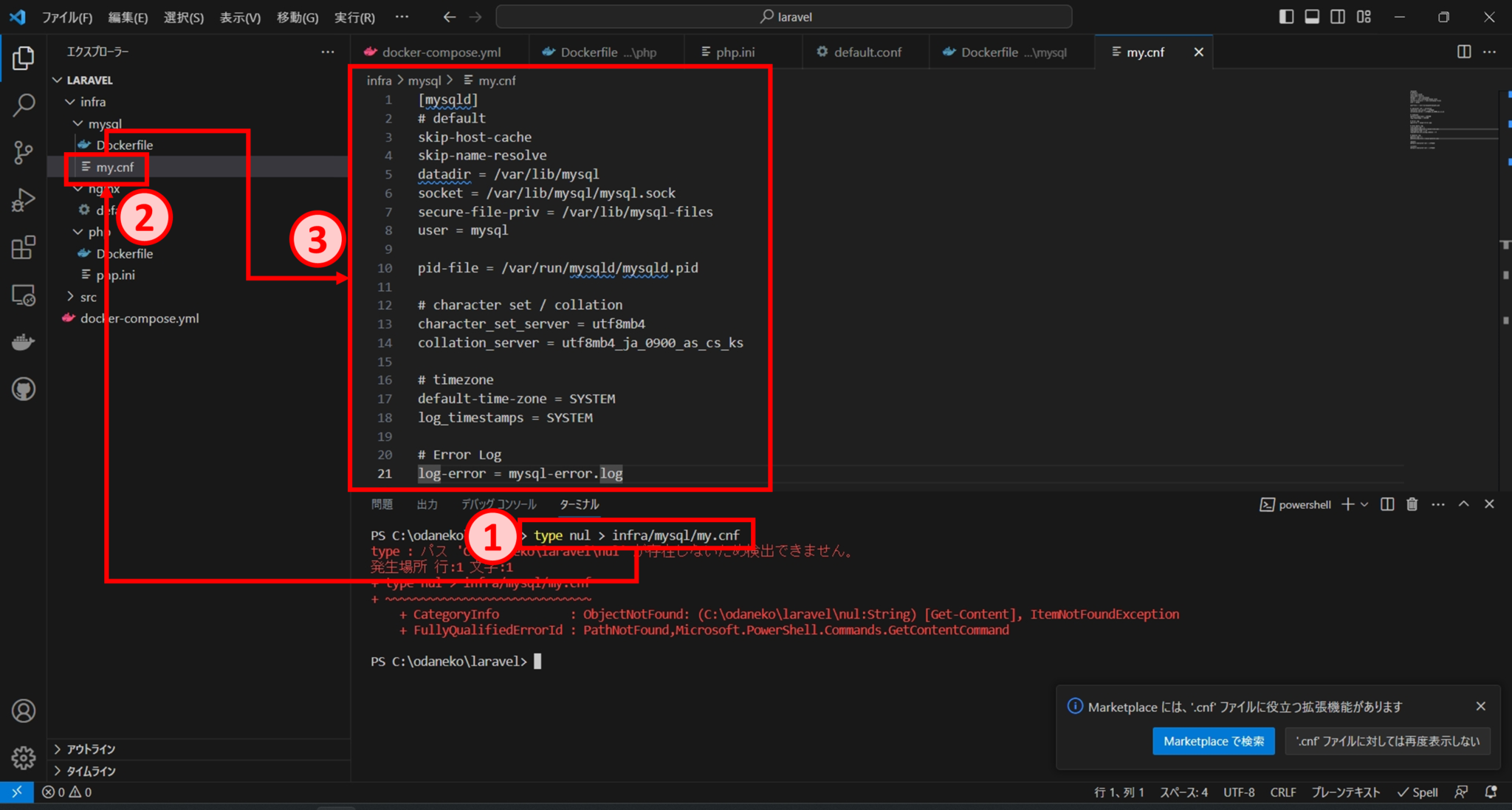Open the 表示(V) menu
Viewport: 1512px width, 810px height.
(x=238, y=16)
